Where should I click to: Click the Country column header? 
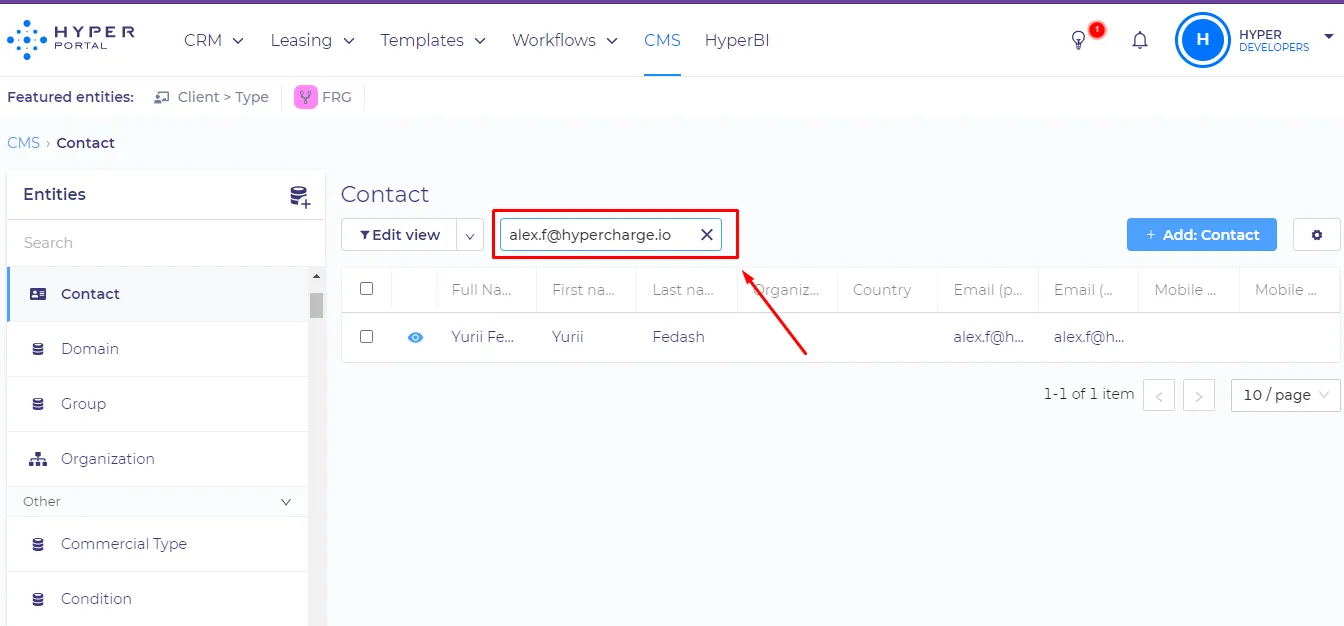pos(882,290)
